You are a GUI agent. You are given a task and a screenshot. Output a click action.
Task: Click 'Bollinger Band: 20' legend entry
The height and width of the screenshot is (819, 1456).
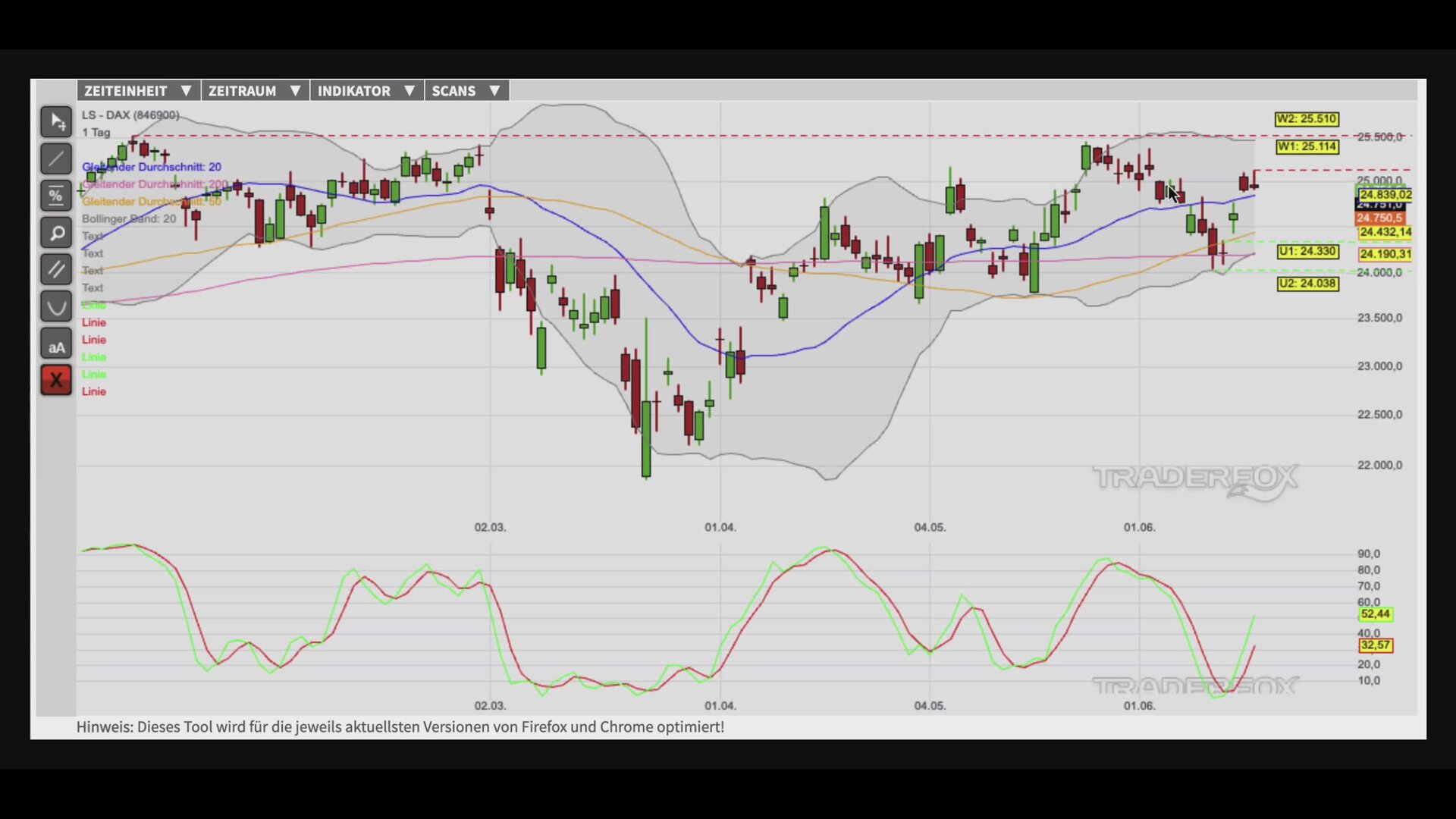[x=129, y=219]
